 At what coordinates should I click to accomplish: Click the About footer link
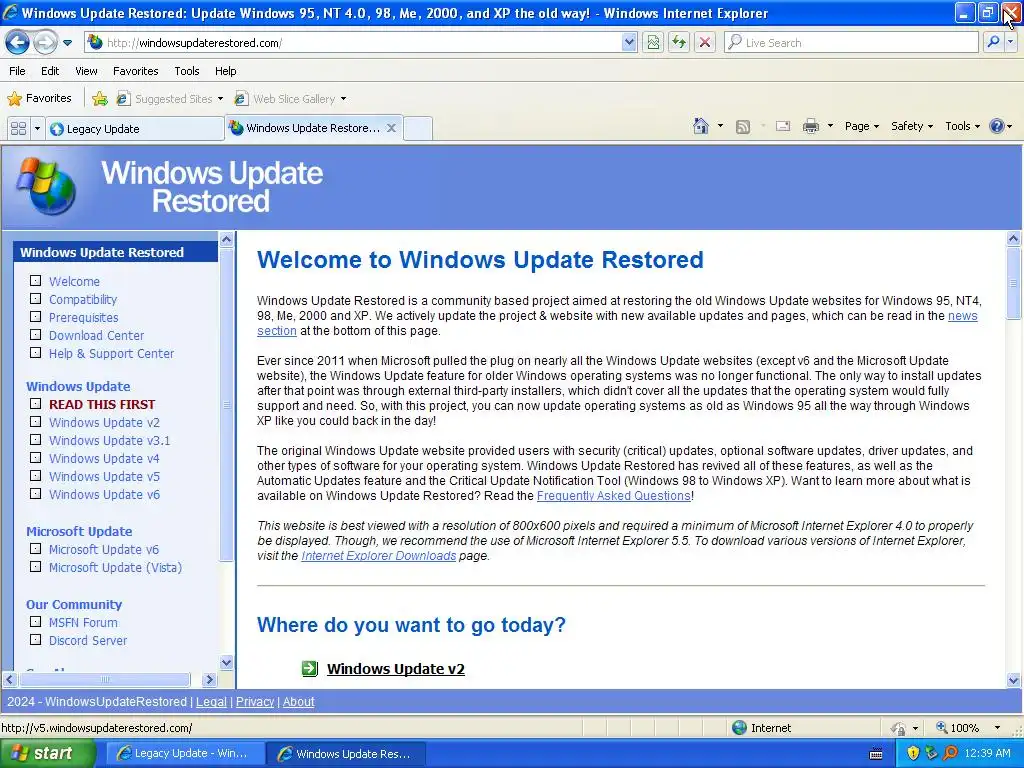click(298, 701)
